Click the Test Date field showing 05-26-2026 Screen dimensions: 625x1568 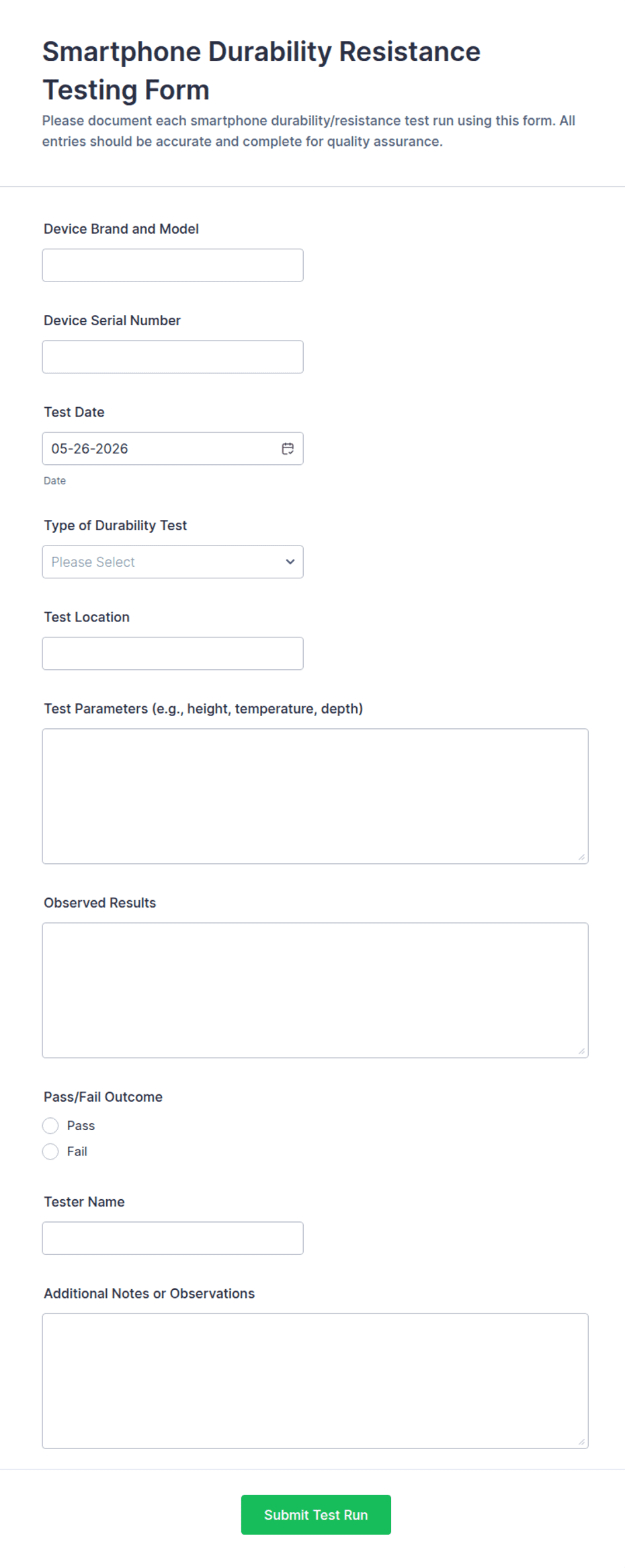173,449
